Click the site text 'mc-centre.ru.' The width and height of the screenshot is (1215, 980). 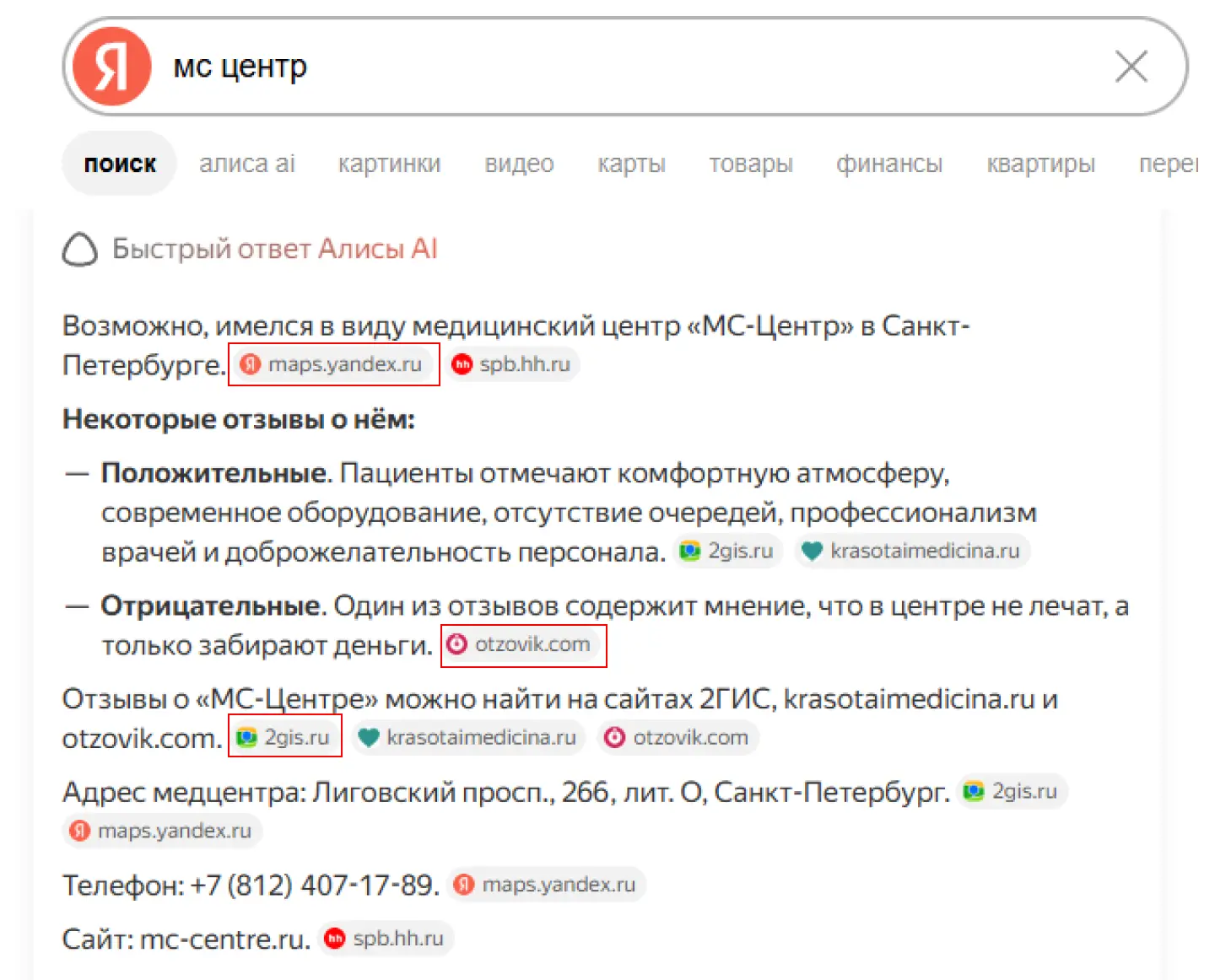pos(225,939)
